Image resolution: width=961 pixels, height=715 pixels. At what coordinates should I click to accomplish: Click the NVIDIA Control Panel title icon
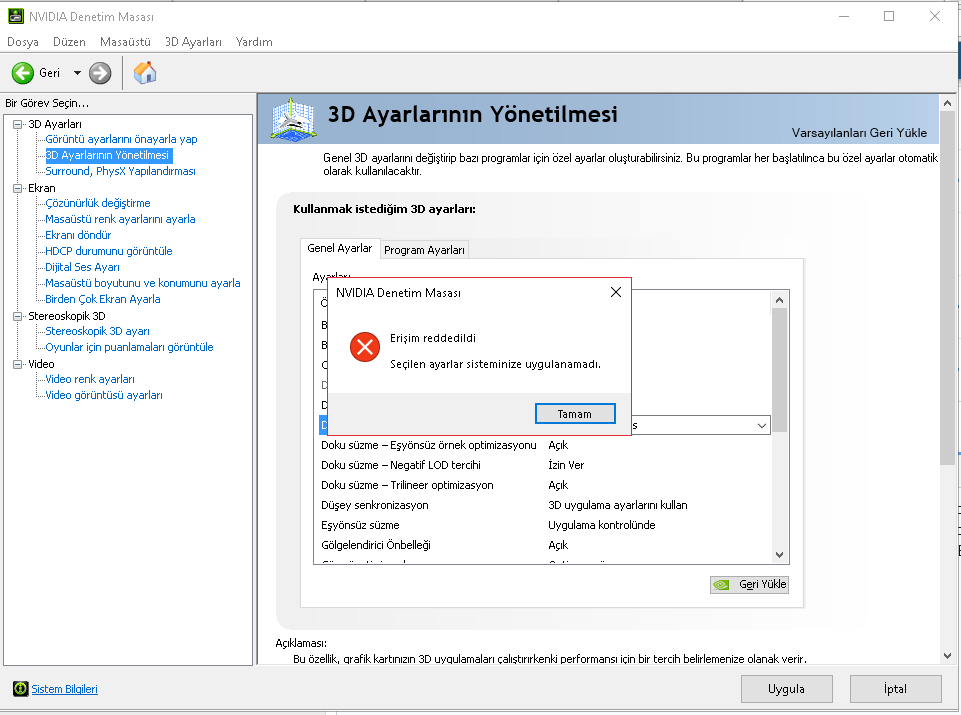coord(15,17)
